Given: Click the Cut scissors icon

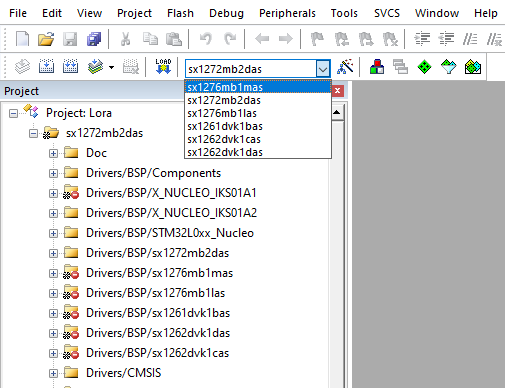Looking at the screenshot, I should 125,39.
